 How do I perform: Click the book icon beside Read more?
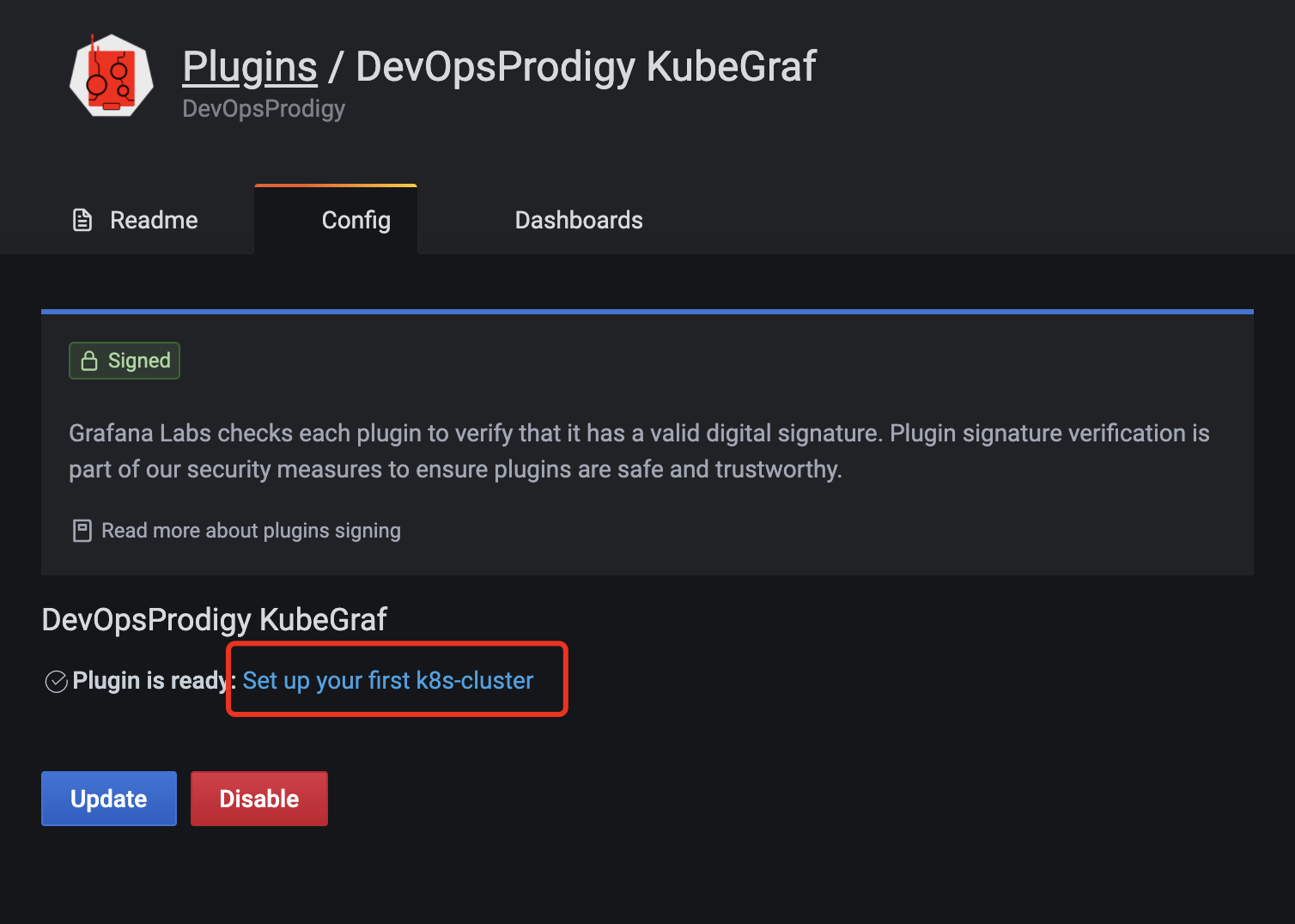(82, 531)
